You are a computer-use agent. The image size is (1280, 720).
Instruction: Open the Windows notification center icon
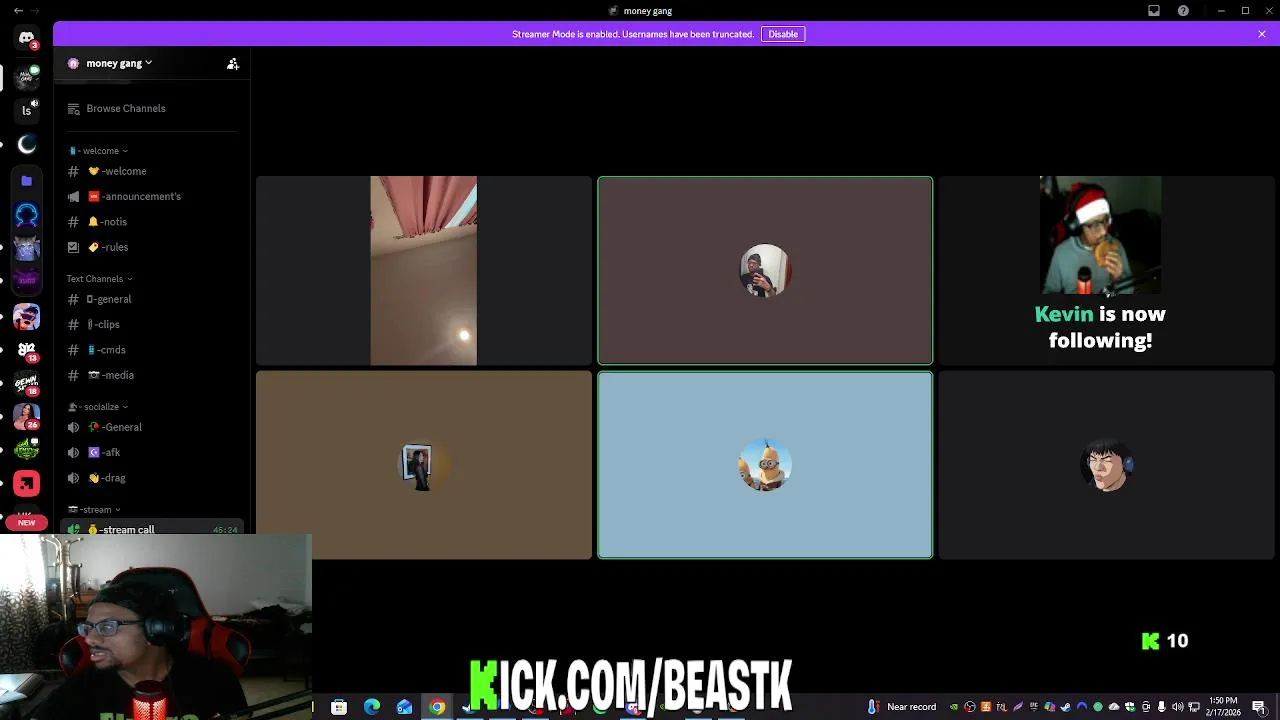pos(1259,707)
